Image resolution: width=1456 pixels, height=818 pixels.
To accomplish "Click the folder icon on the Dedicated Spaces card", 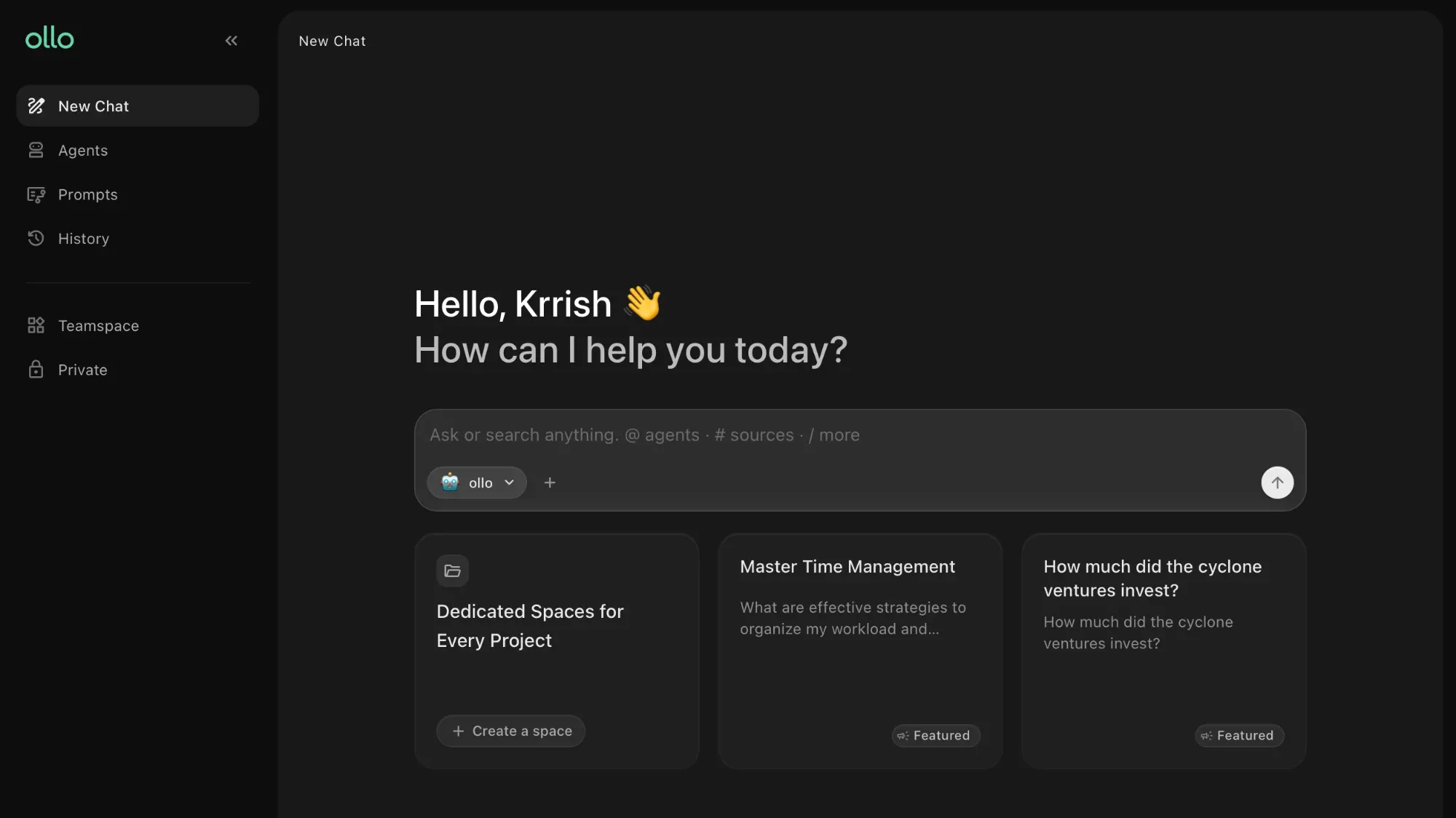I will click(x=452, y=571).
